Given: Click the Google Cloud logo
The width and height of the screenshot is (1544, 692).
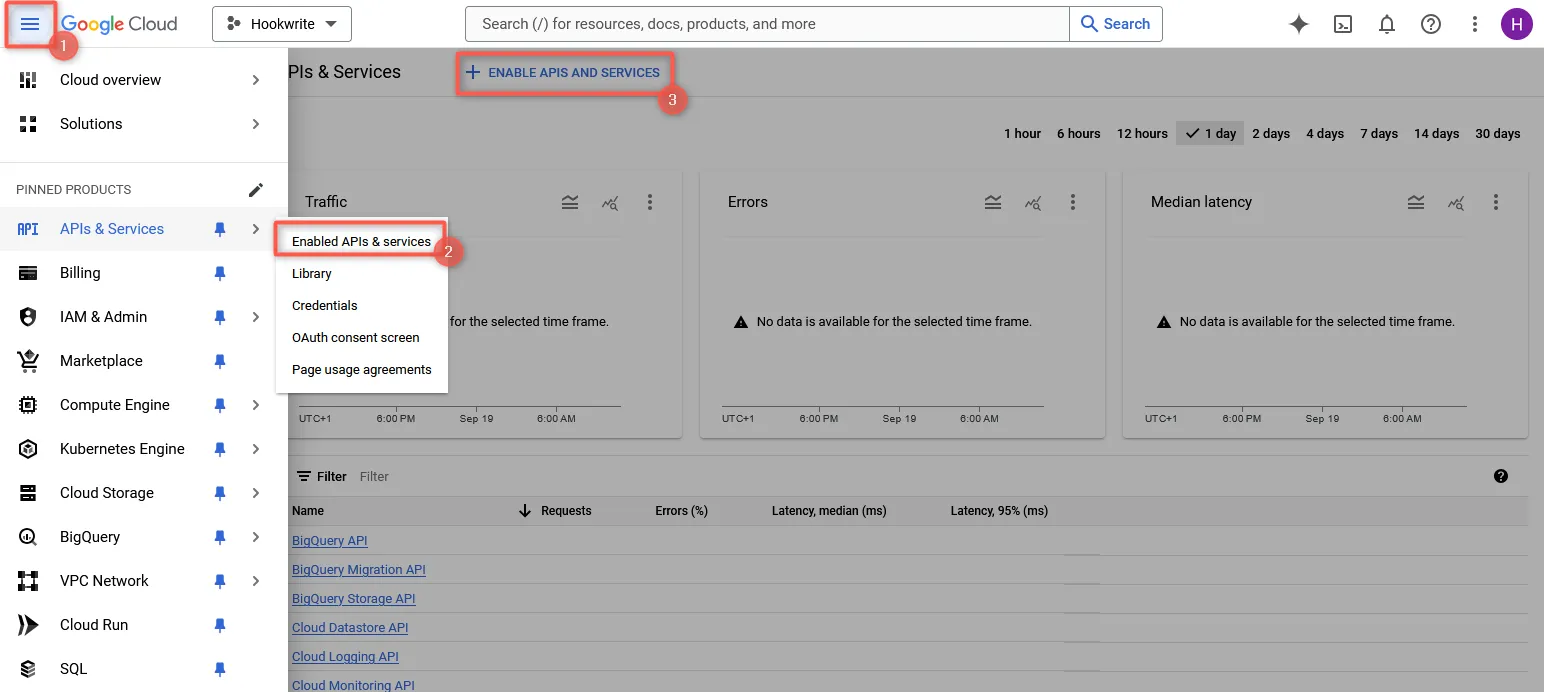Looking at the screenshot, I should click(119, 24).
